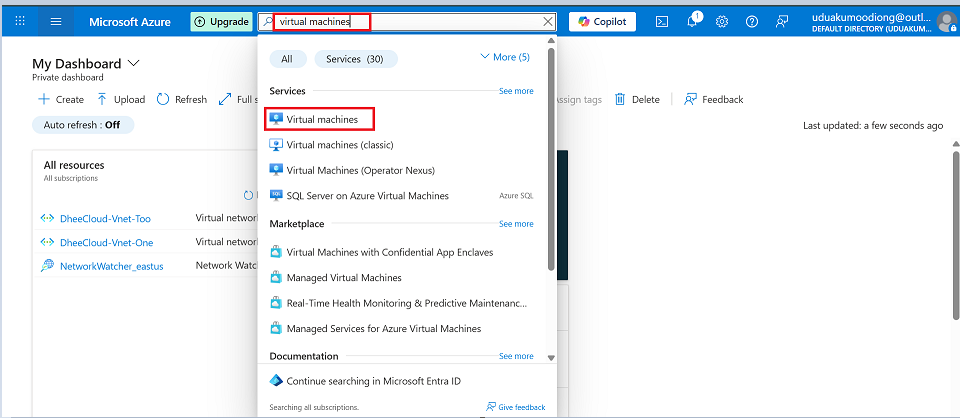Screen dimensions: 960x418
Task: Delete the dashboard
Action: (637, 100)
